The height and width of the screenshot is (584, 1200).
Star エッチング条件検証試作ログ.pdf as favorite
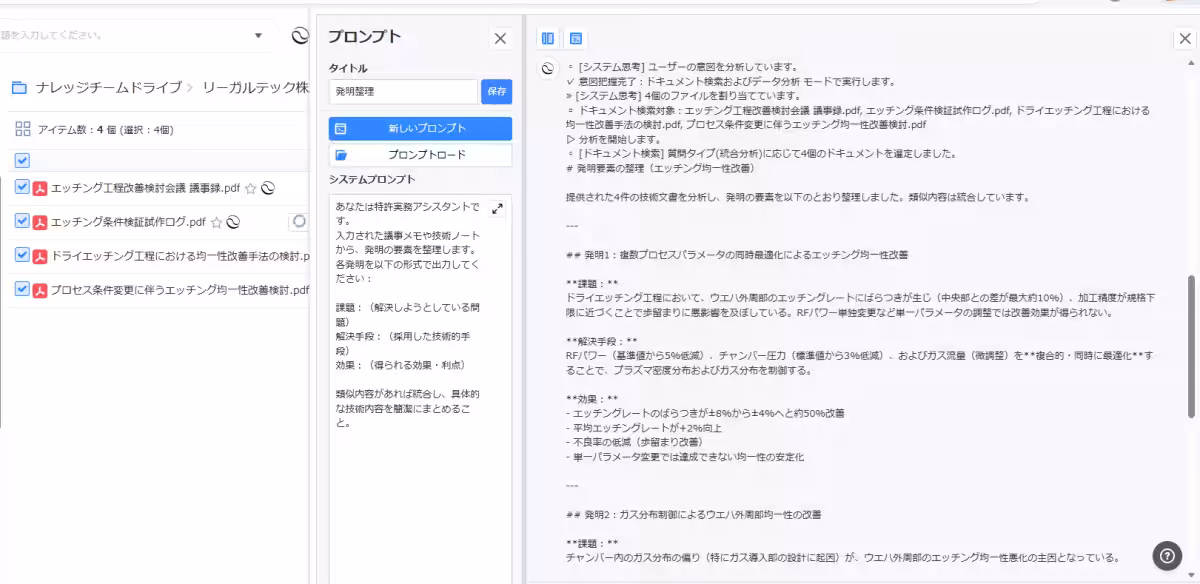216,223
